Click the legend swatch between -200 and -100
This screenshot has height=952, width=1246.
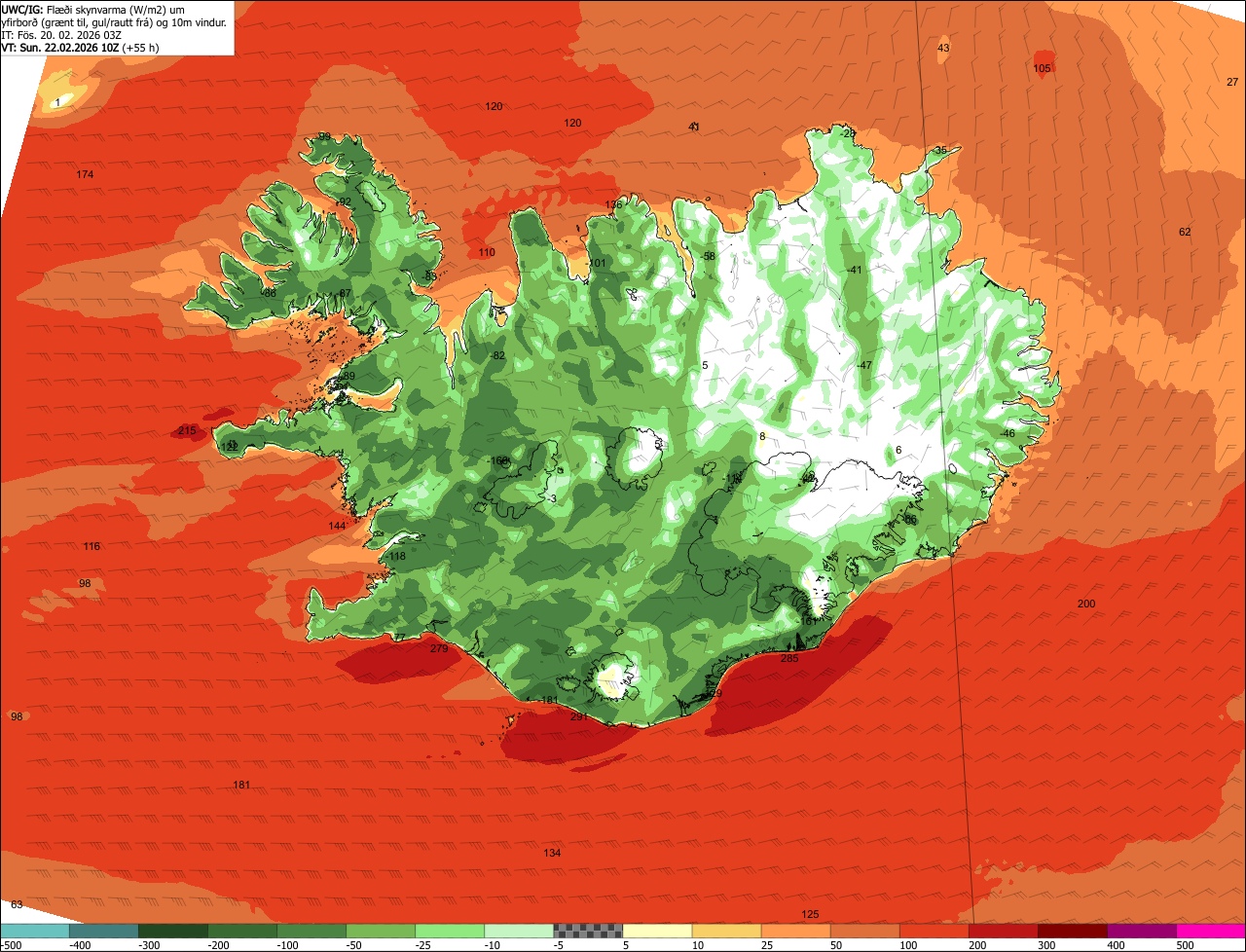(x=241, y=931)
